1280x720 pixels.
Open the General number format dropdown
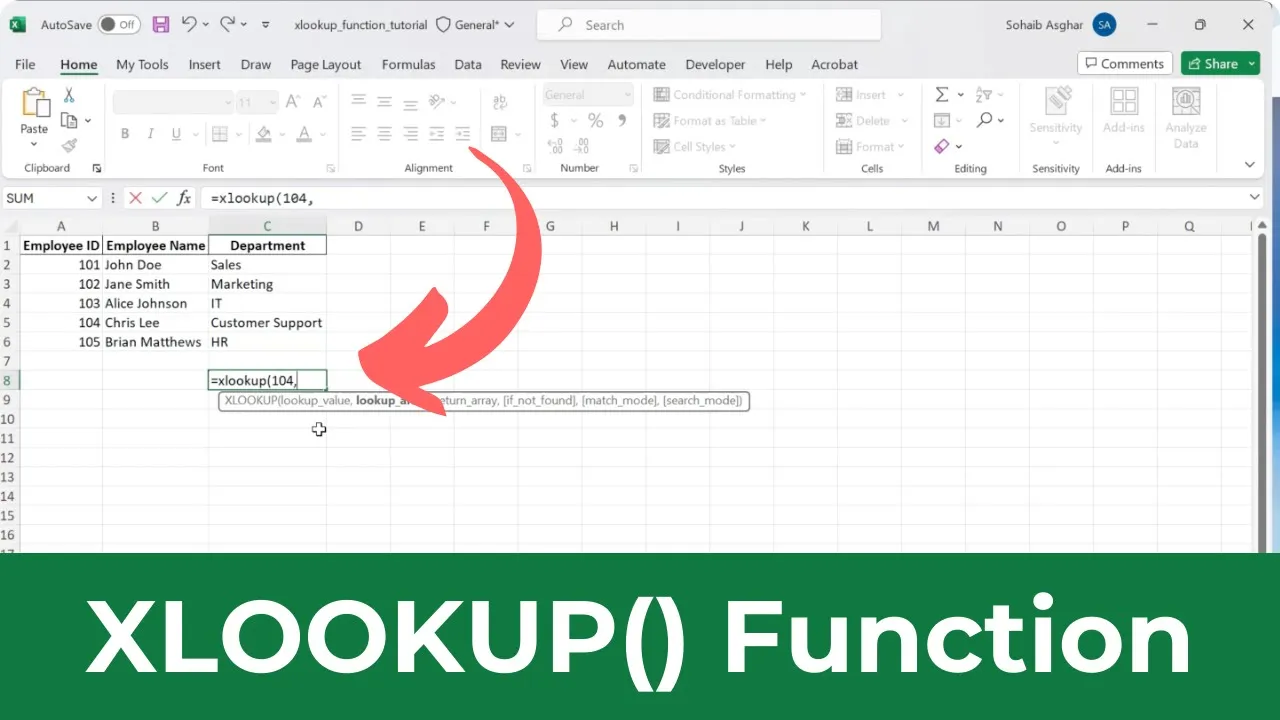(x=628, y=95)
